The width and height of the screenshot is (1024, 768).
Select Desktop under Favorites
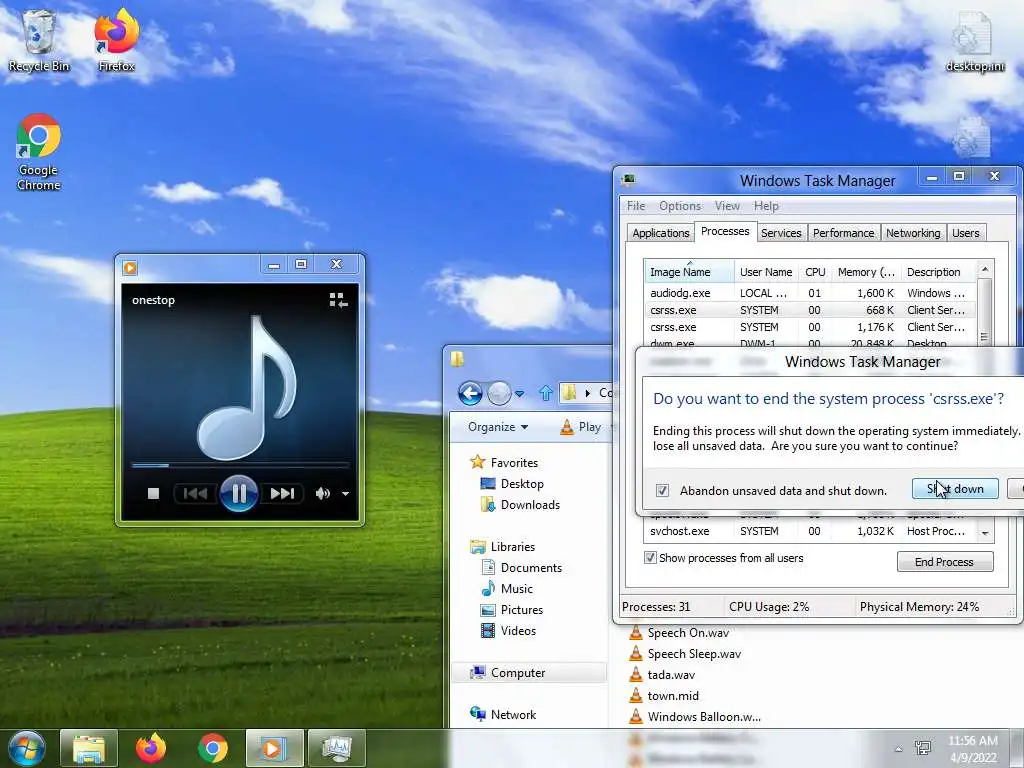point(512,483)
